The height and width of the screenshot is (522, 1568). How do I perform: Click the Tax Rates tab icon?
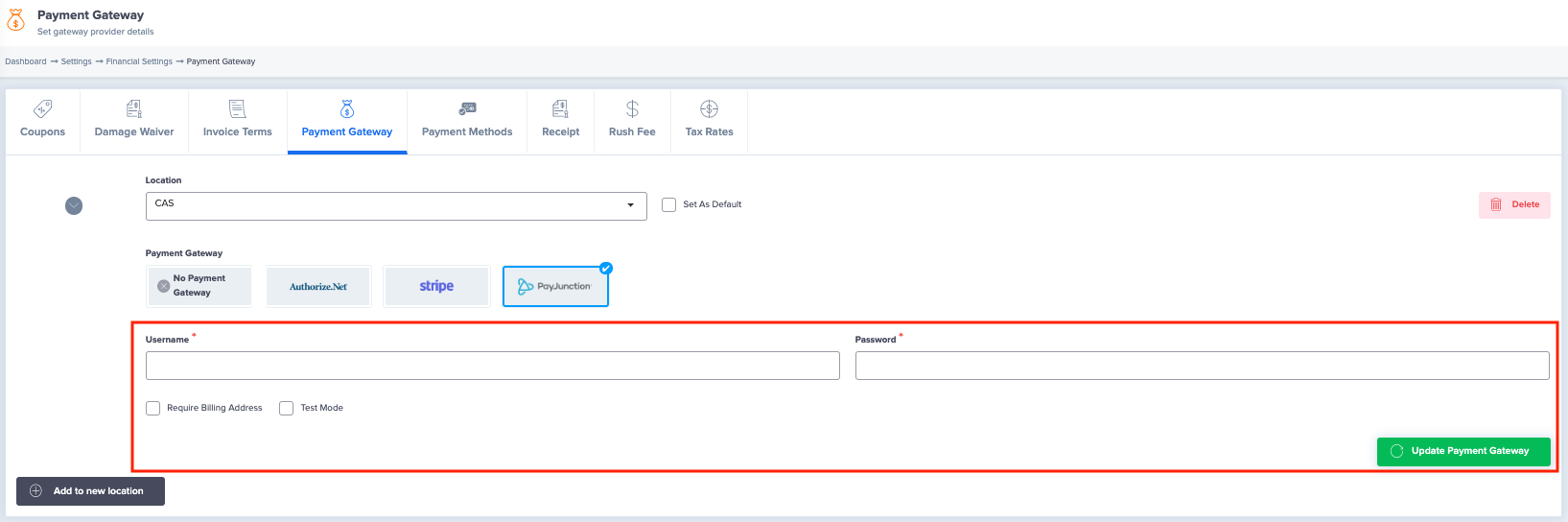point(709,108)
